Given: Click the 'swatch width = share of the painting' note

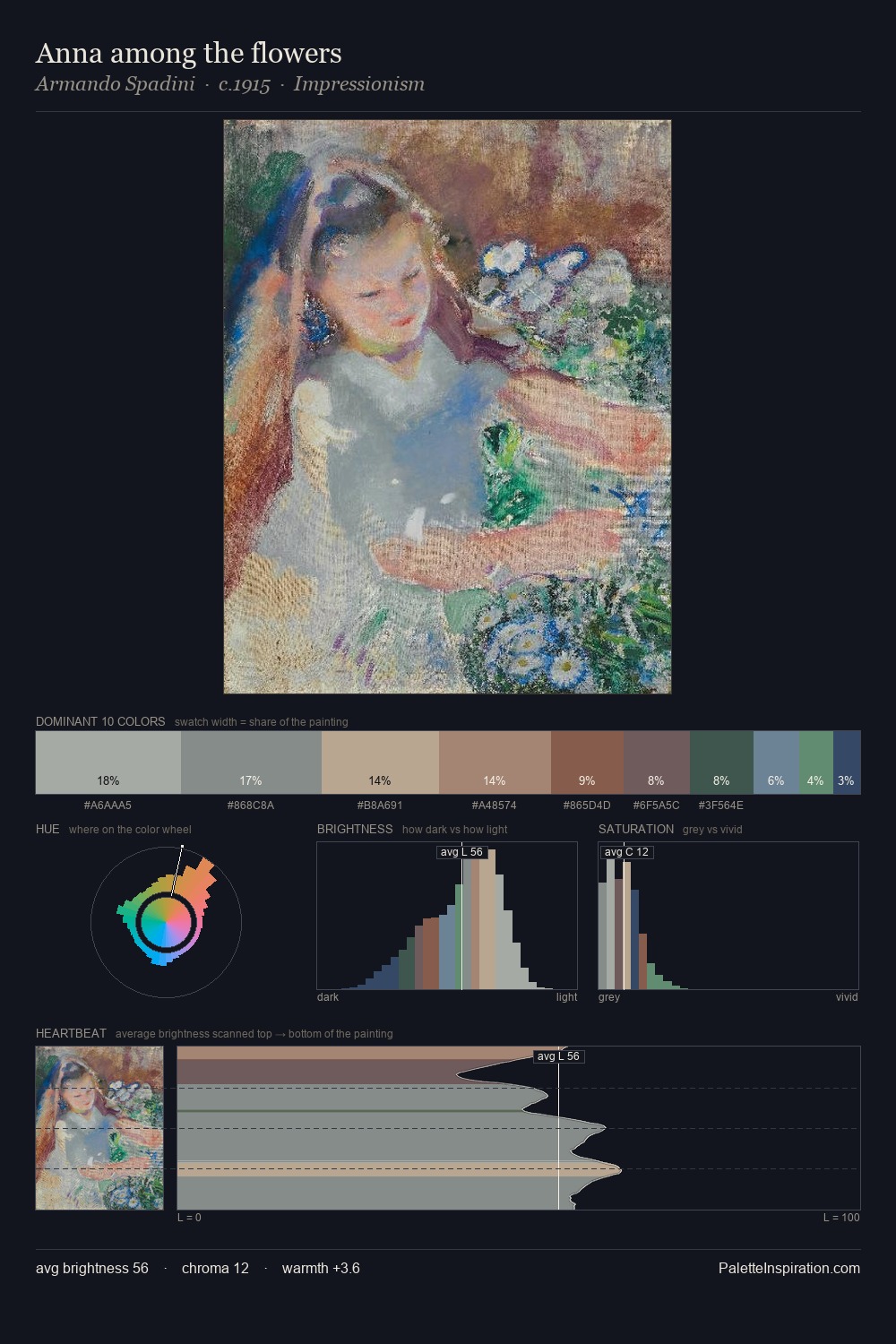Looking at the screenshot, I should [x=262, y=722].
